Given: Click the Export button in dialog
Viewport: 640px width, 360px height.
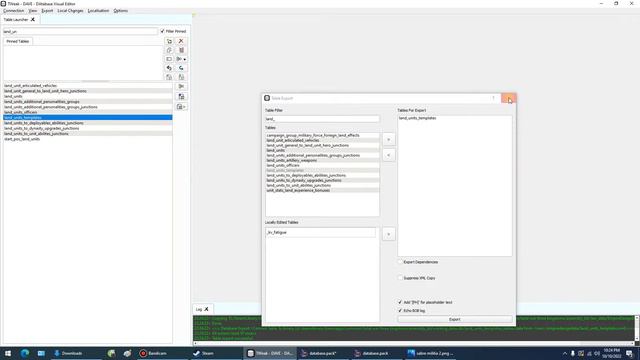Looking at the screenshot, I should (455, 319).
